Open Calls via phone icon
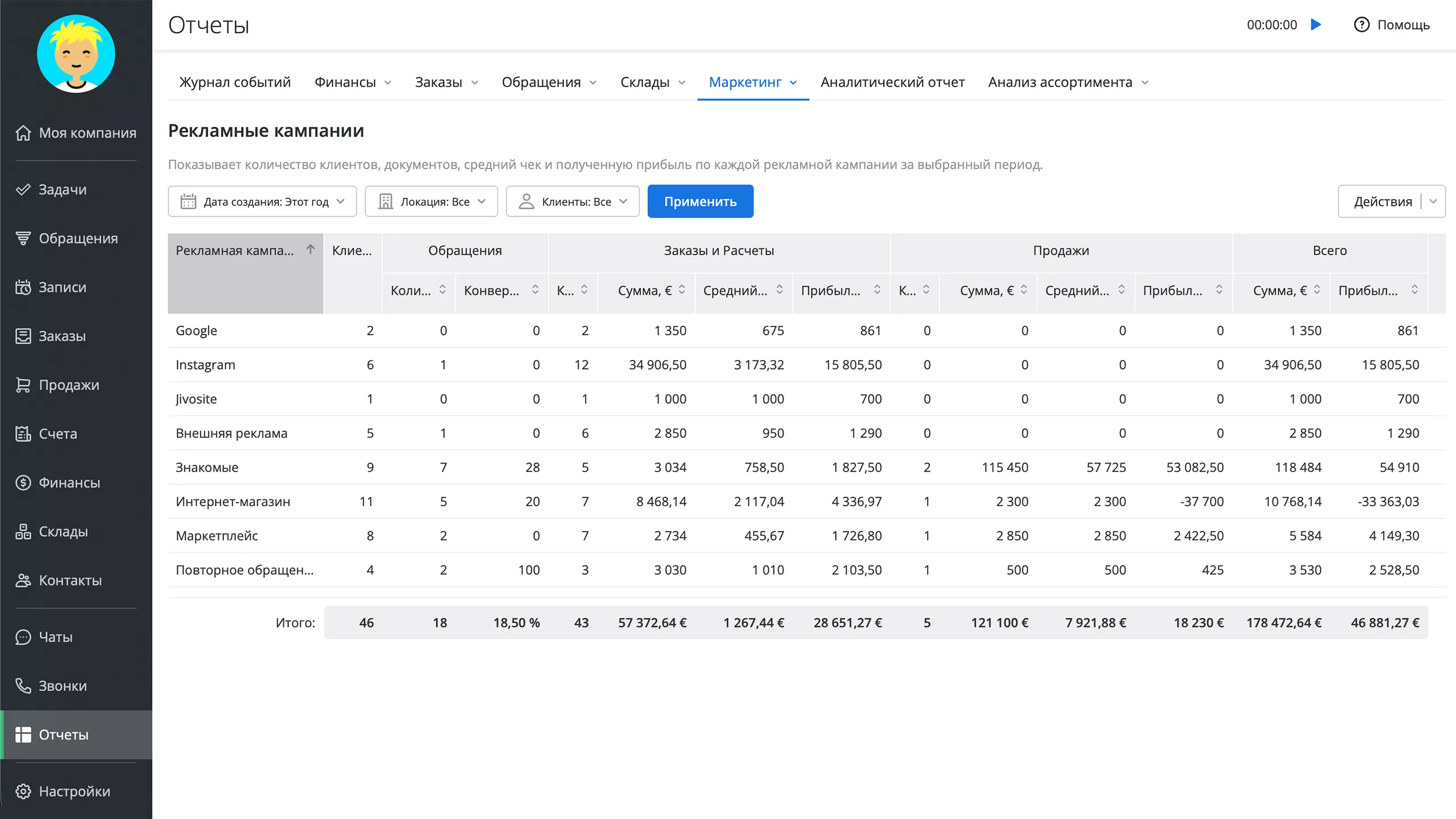 click(x=23, y=686)
